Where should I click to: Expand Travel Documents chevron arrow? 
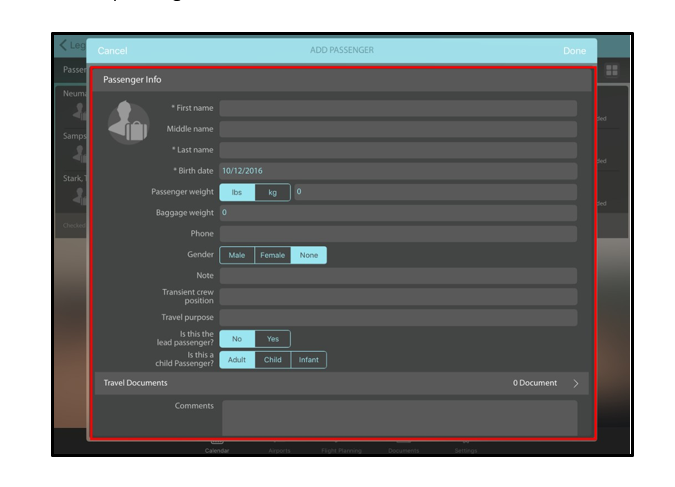click(576, 383)
